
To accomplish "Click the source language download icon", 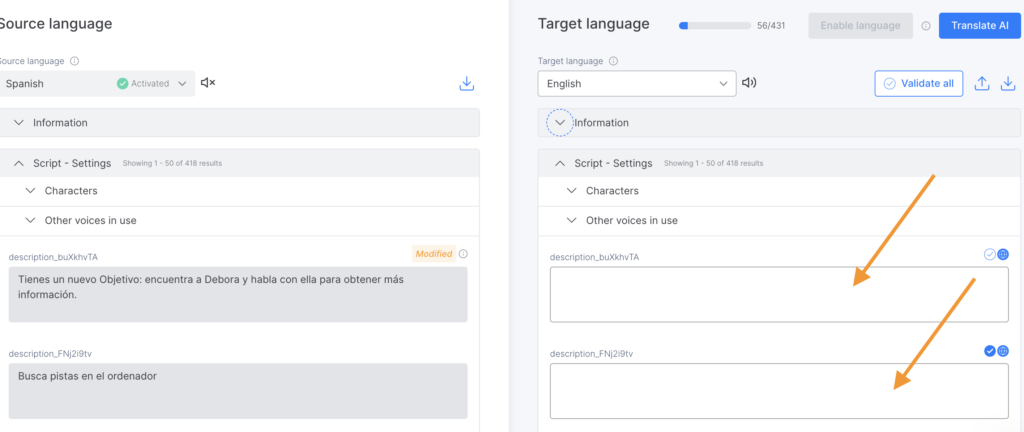I will (466, 84).
